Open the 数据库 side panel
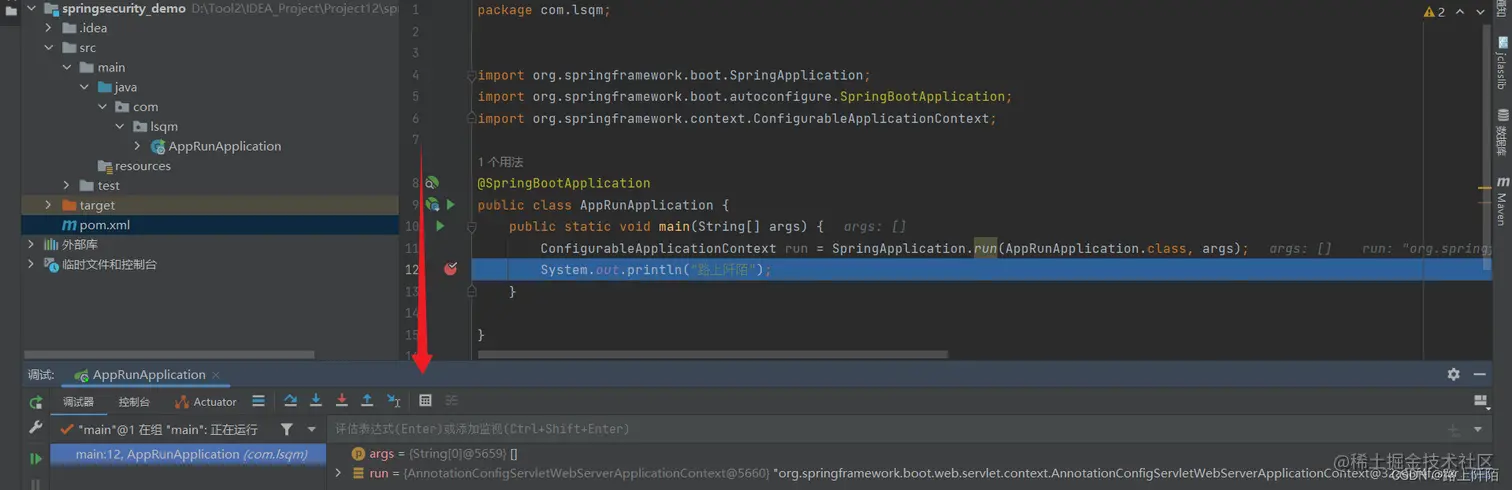This screenshot has height=490, width=1512. click(1502, 132)
